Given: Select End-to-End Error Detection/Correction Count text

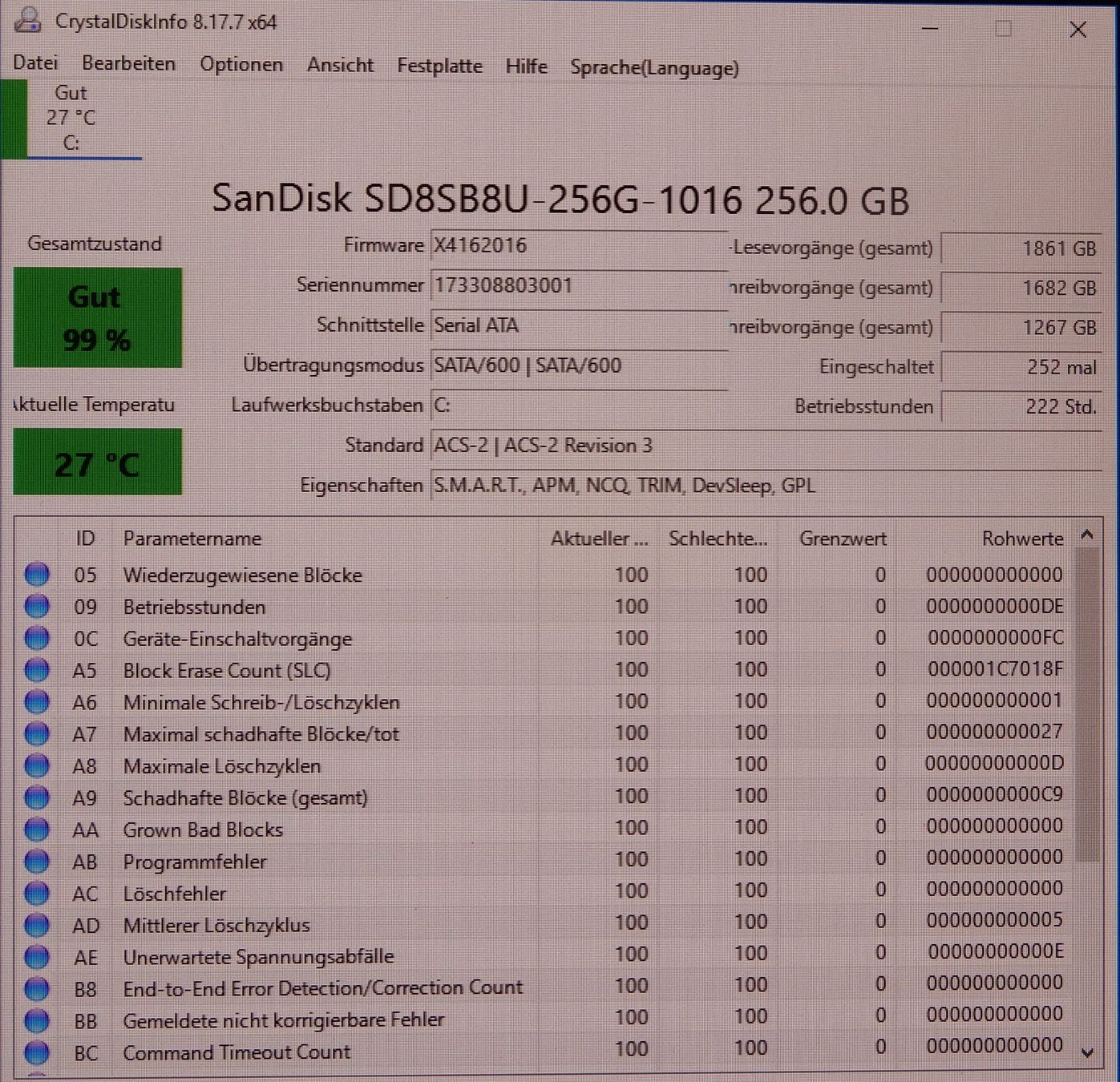Looking at the screenshot, I should point(322,988).
